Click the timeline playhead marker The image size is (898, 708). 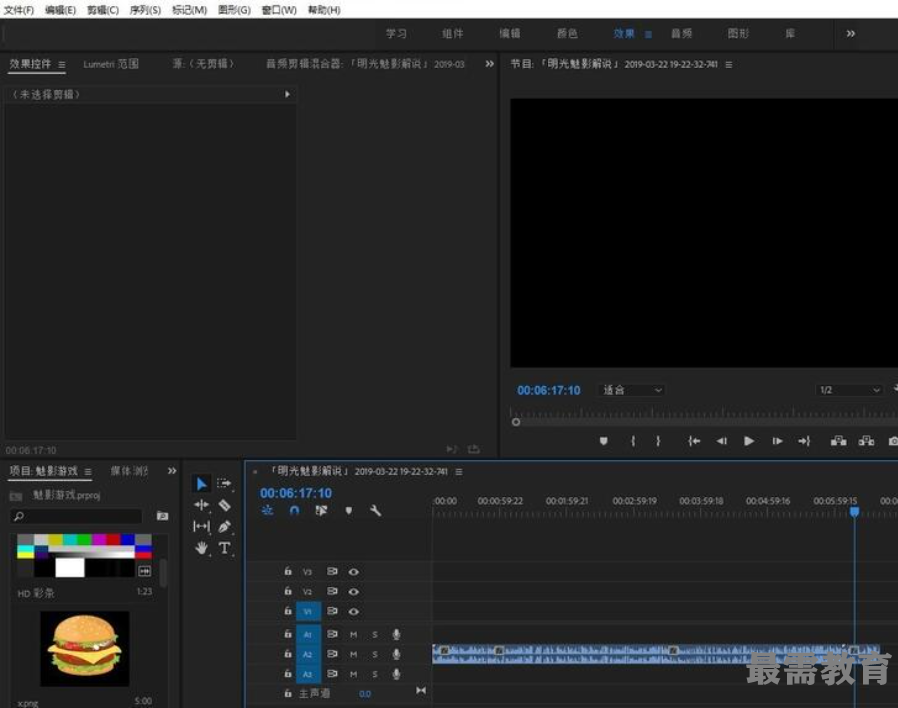pos(854,512)
